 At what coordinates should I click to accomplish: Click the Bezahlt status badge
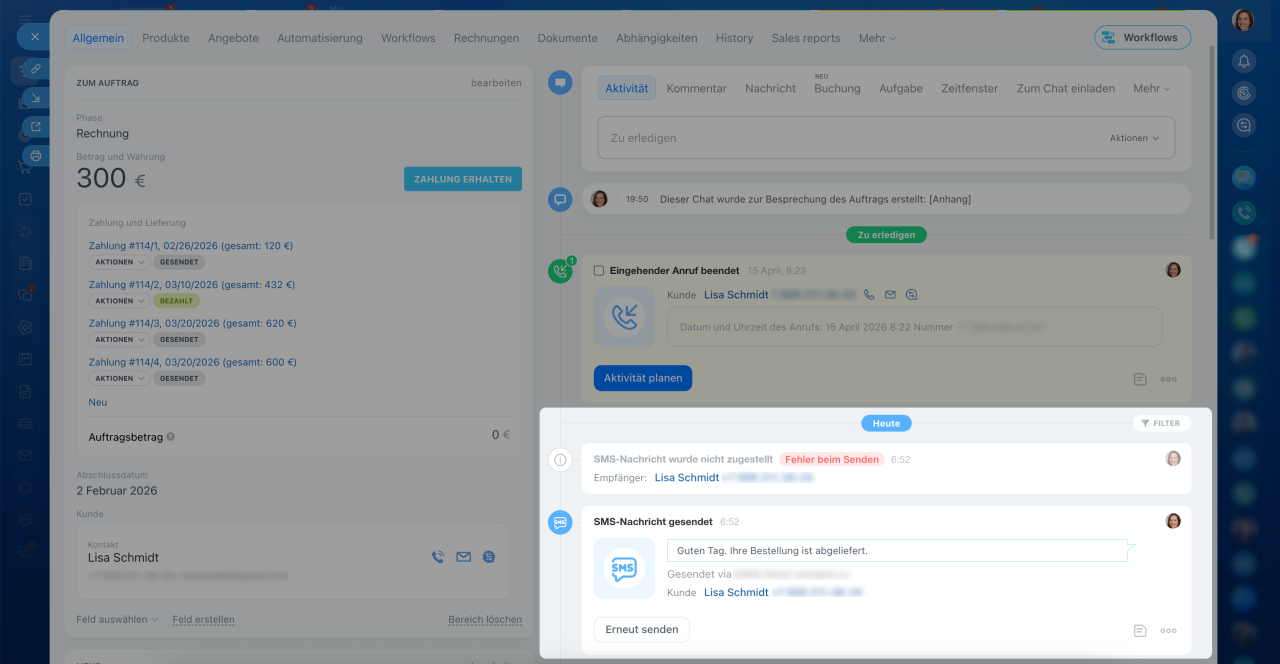pyautogui.click(x=177, y=301)
